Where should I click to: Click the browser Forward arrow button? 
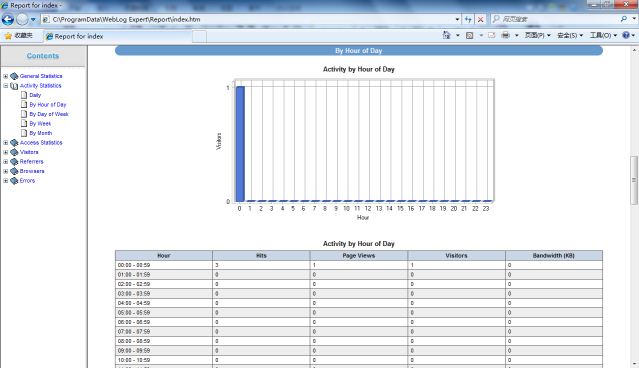22,19
